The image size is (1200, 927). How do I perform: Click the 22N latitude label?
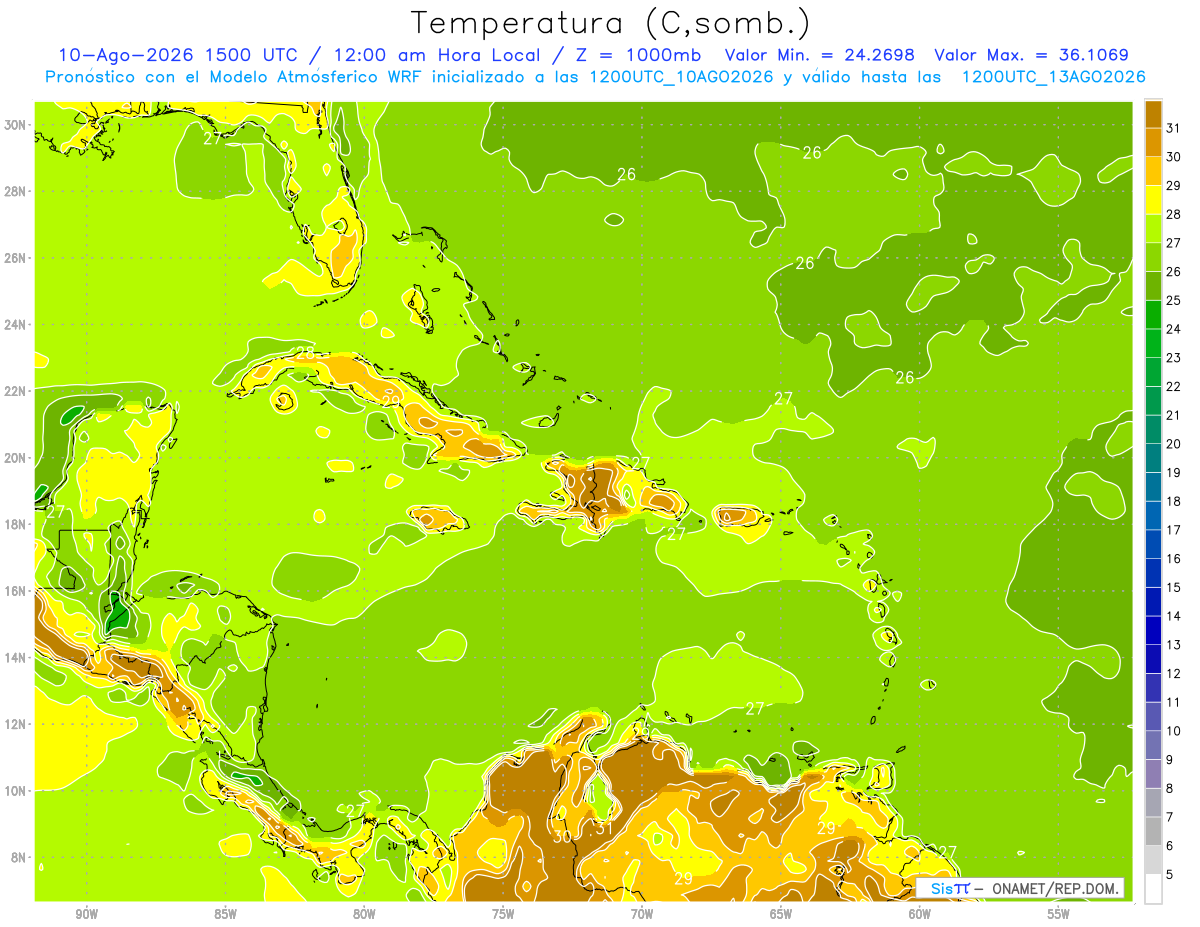(17, 391)
